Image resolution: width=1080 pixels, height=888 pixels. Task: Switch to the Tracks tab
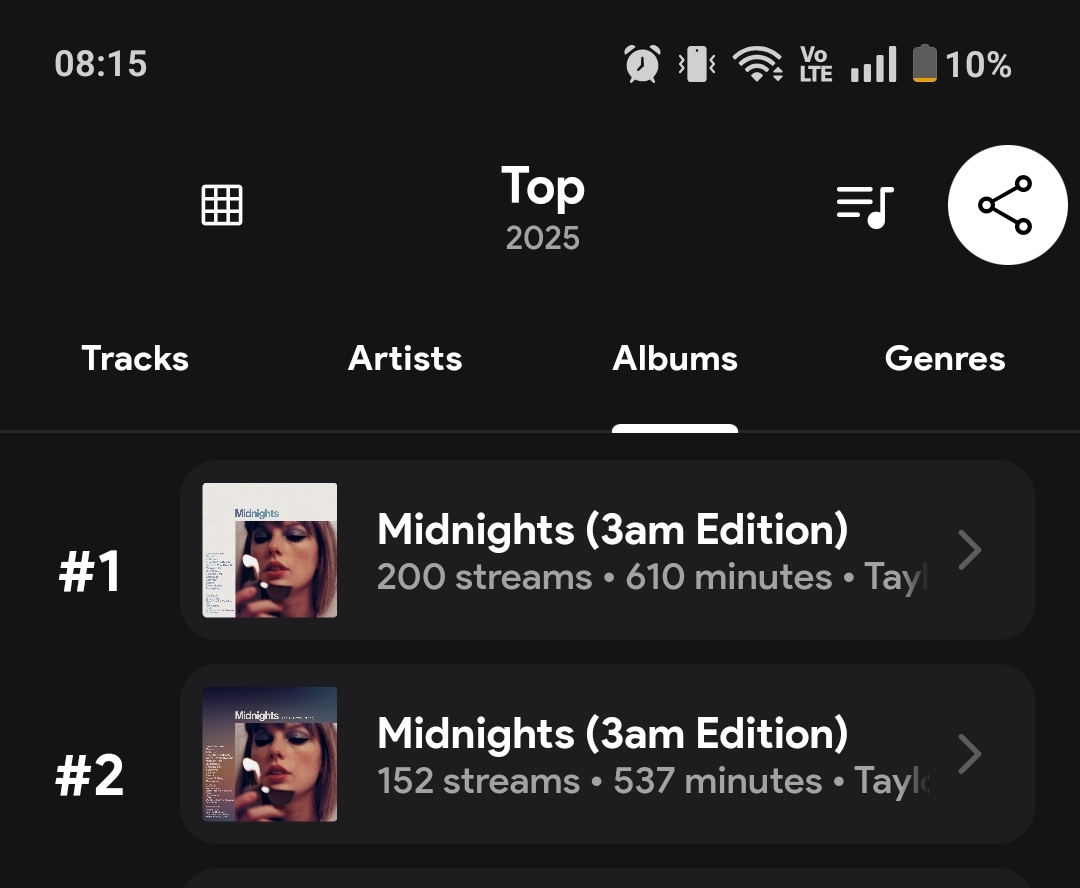135,359
